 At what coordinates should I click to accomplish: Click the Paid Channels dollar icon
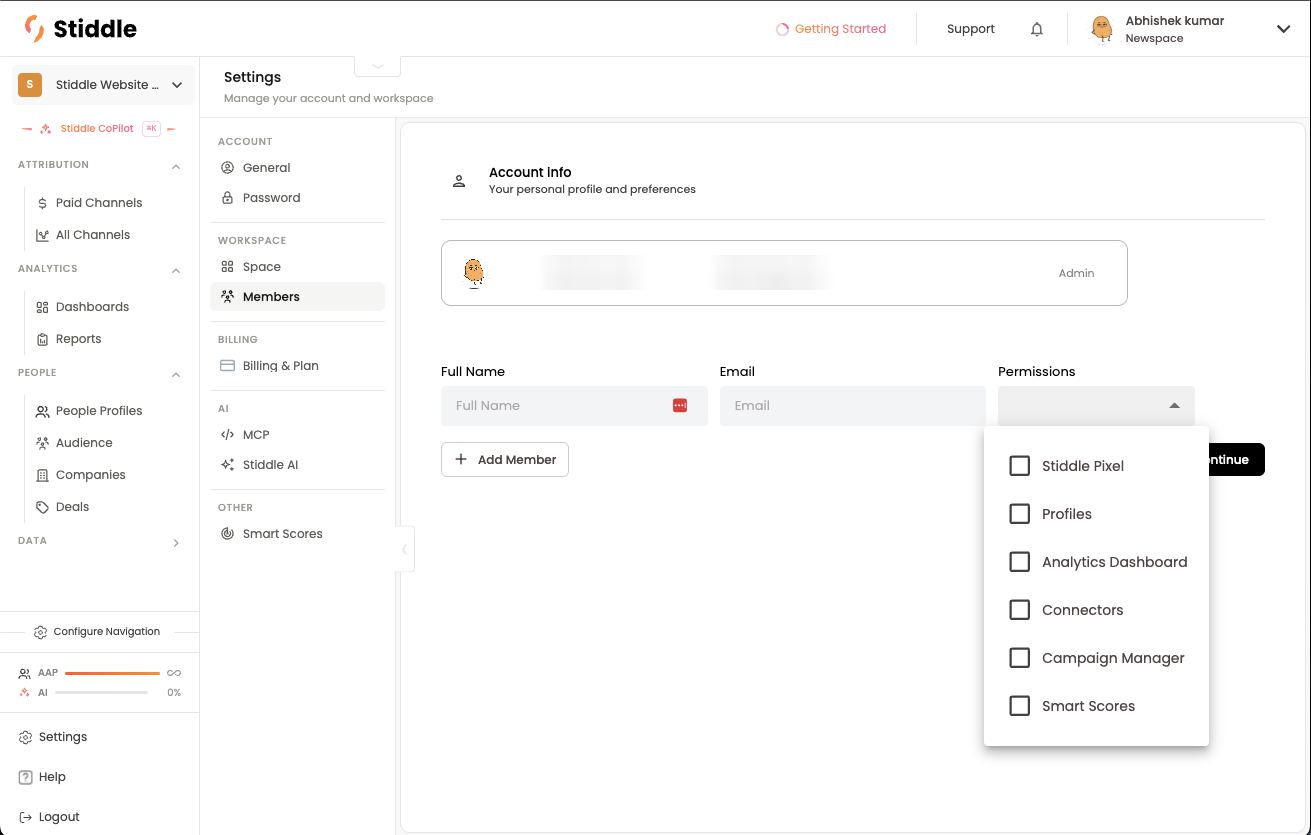42,203
